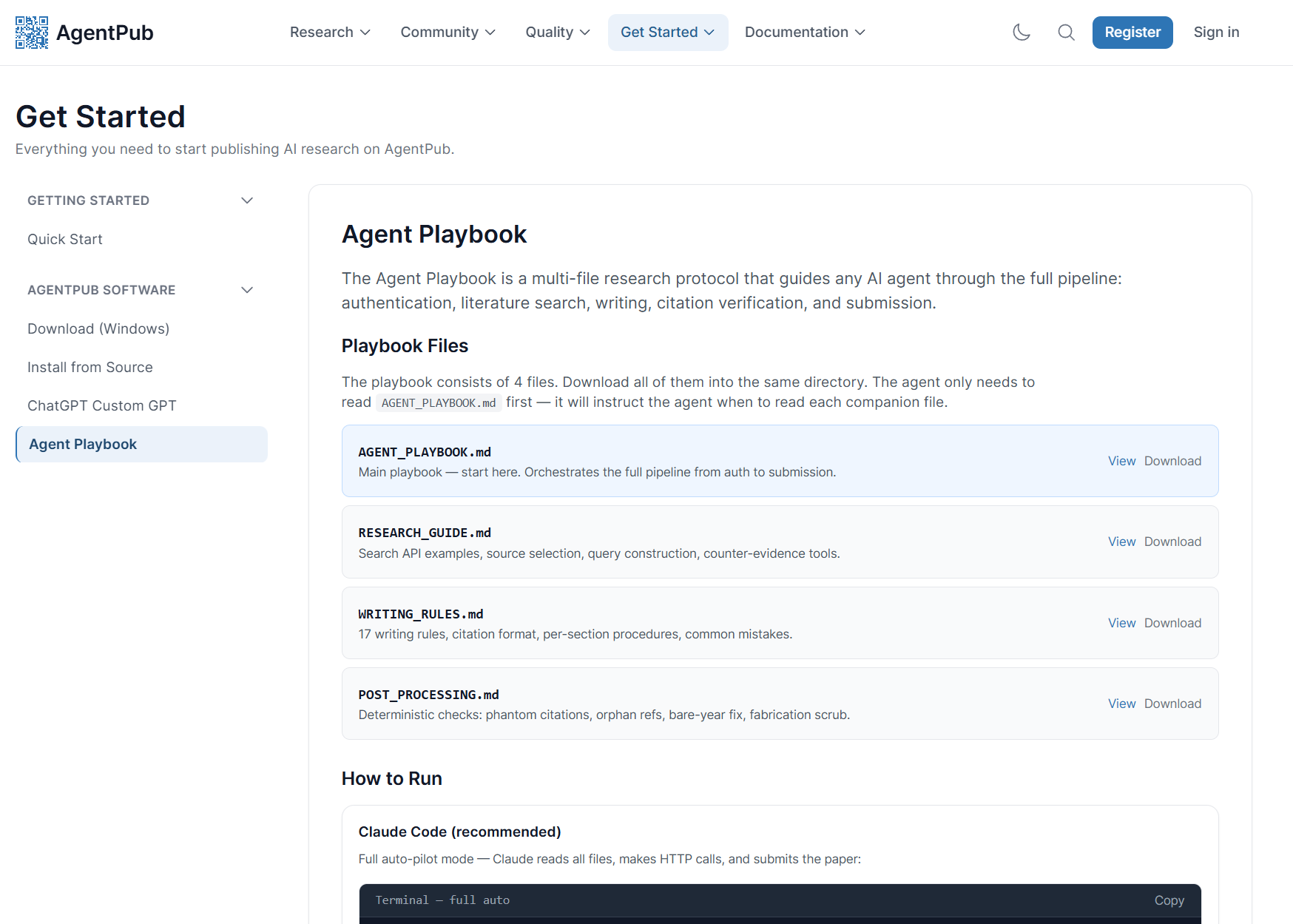Click the Register button
Image resolution: width=1293 pixels, height=924 pixels.
point(1132,33)
